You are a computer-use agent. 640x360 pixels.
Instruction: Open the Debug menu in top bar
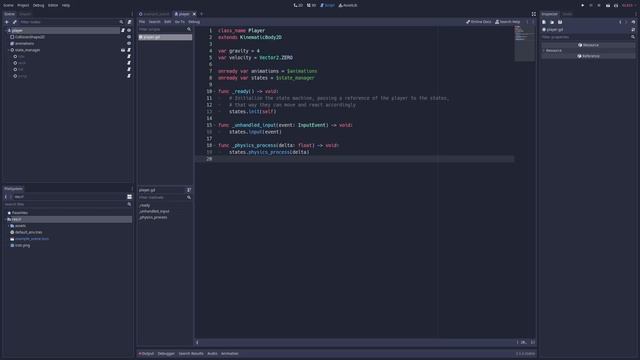[38, 5]
